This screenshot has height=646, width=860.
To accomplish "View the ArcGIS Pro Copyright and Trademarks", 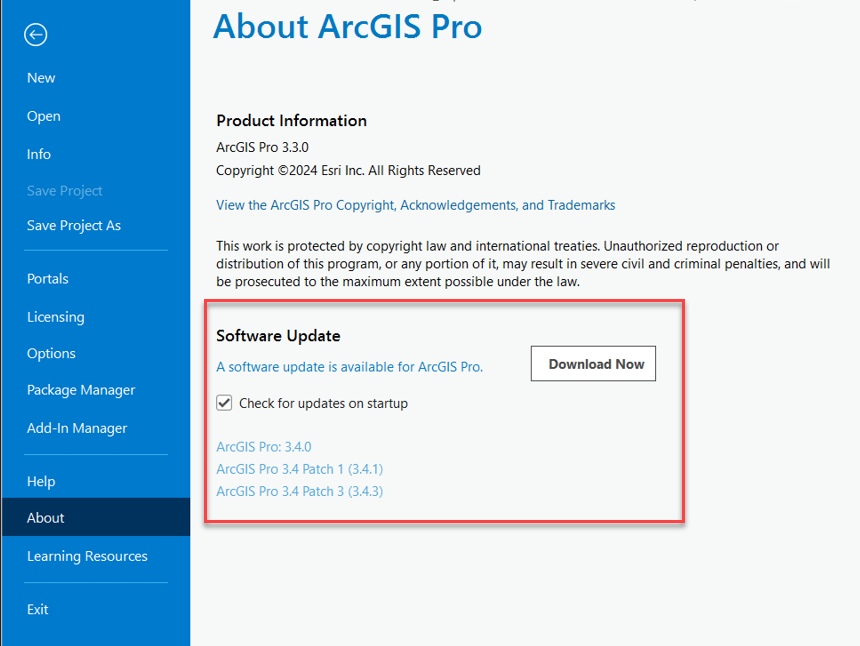I will [415, 205].
